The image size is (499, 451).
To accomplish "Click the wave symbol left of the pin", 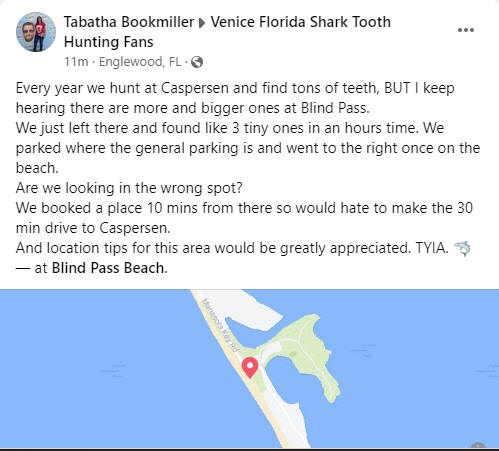I will click(x=113, y=370).
